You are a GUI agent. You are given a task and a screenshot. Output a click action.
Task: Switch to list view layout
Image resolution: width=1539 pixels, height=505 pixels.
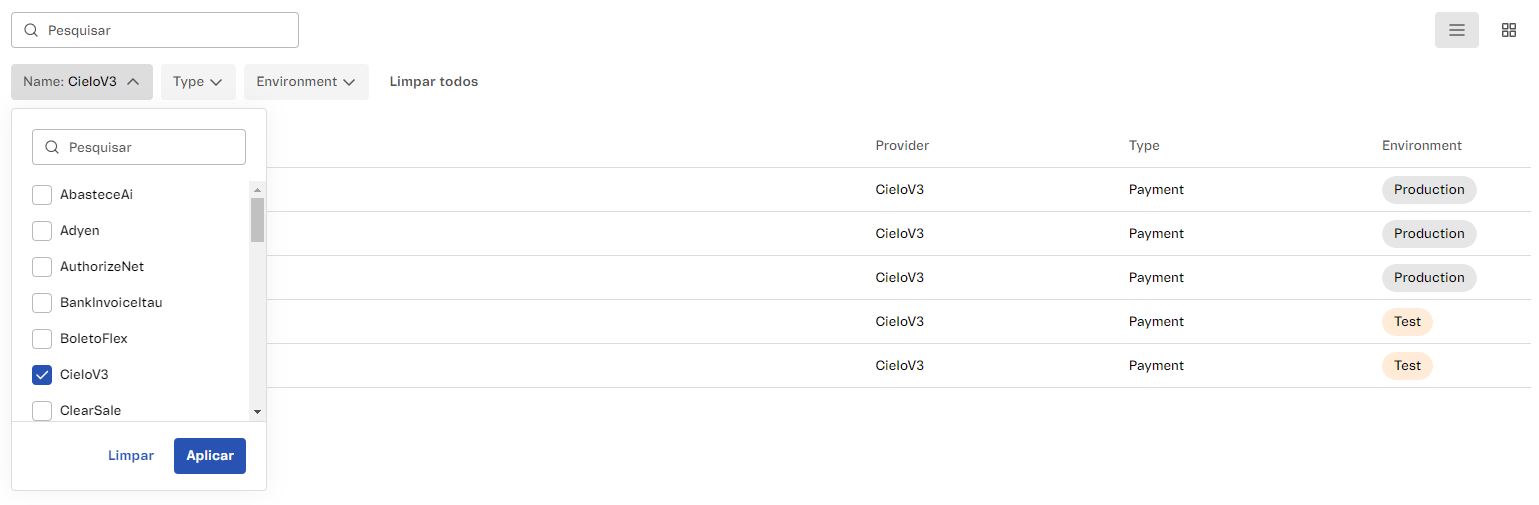click(1456, 30)
